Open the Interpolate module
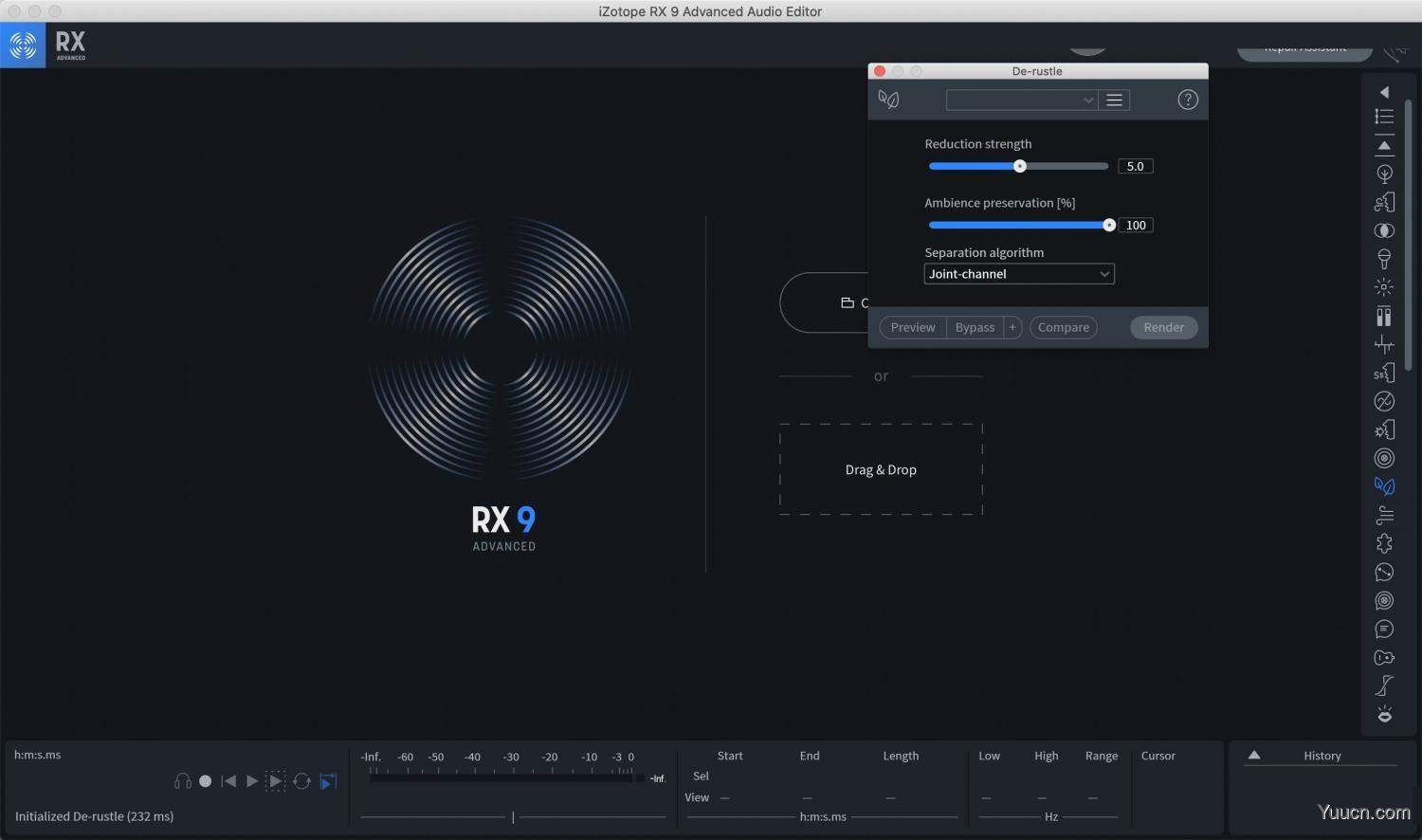Screen dimensions: 1422x840 pos(1384,685)
